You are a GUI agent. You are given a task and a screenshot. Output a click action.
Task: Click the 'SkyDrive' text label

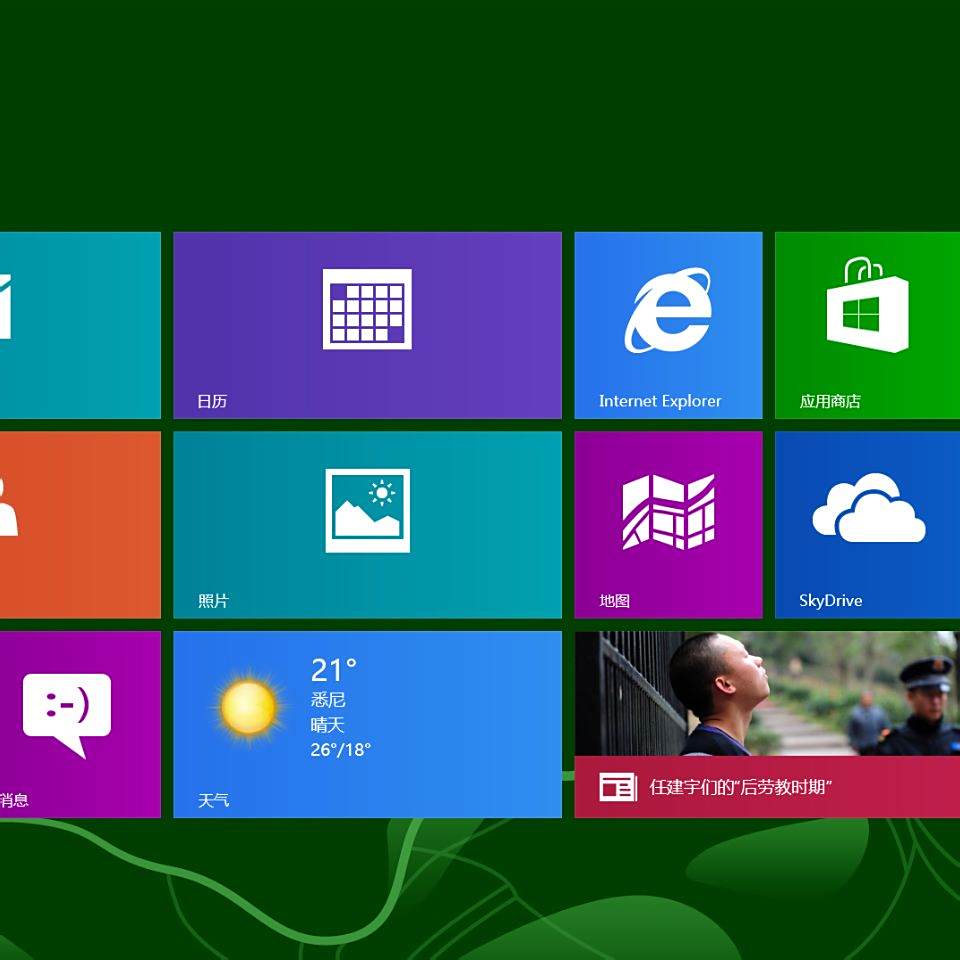[830, 601]
